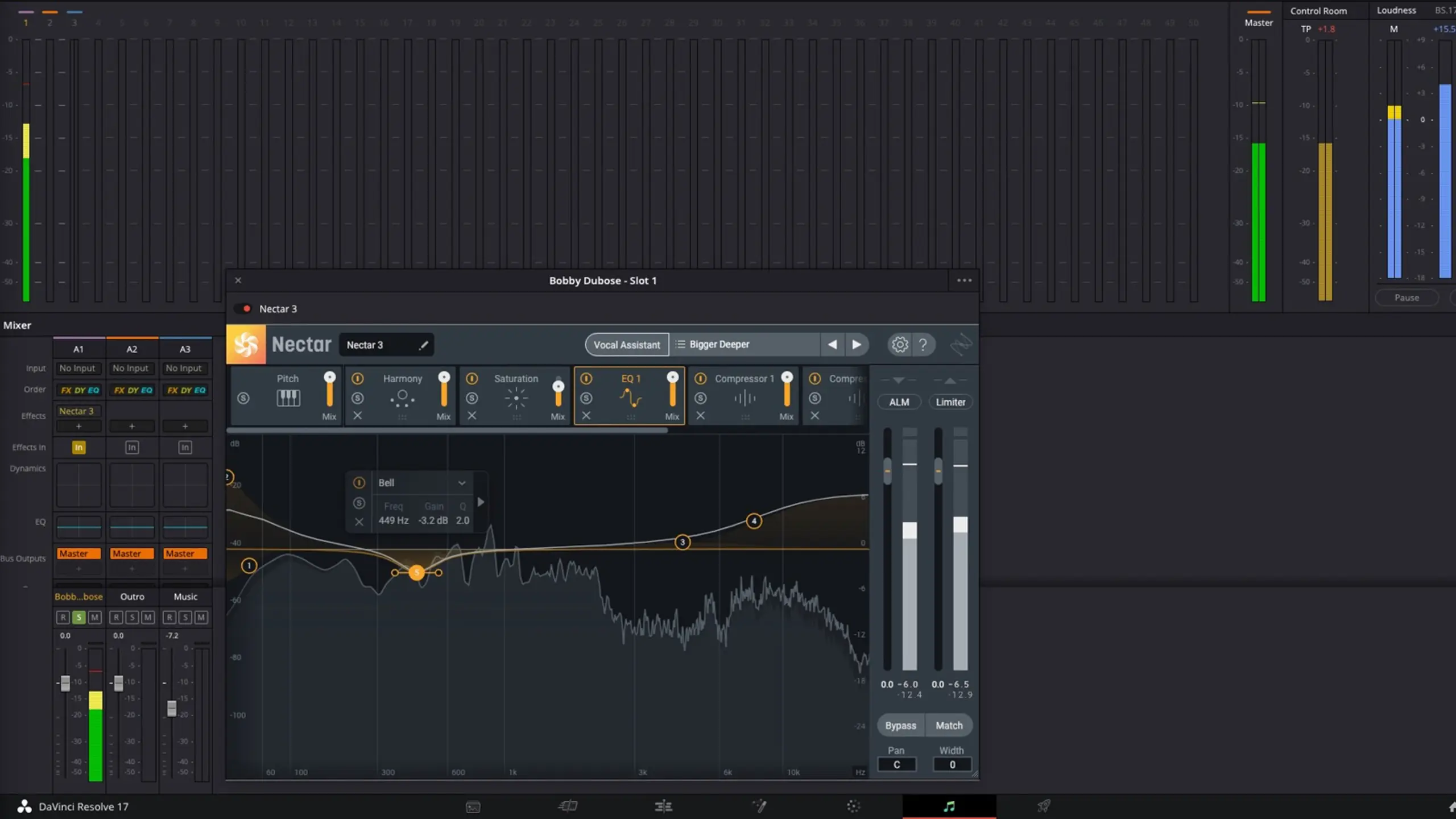Solo the Saturation module
1456x819 pixels.
pyautogui.click(x=472, y=398)
